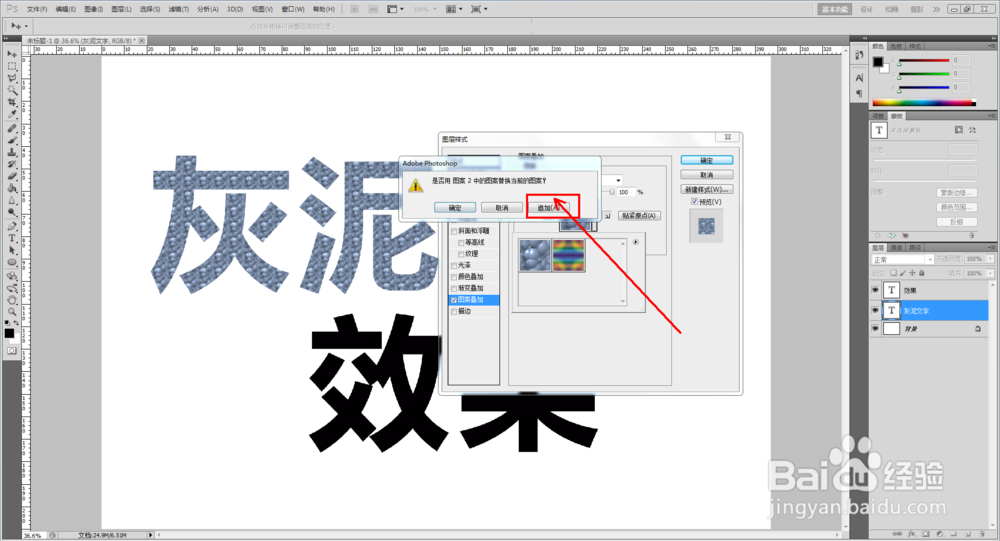Viewport: 1000px width, 541px height.
Task: Select the Pen tool
Action: click(11, 226)
